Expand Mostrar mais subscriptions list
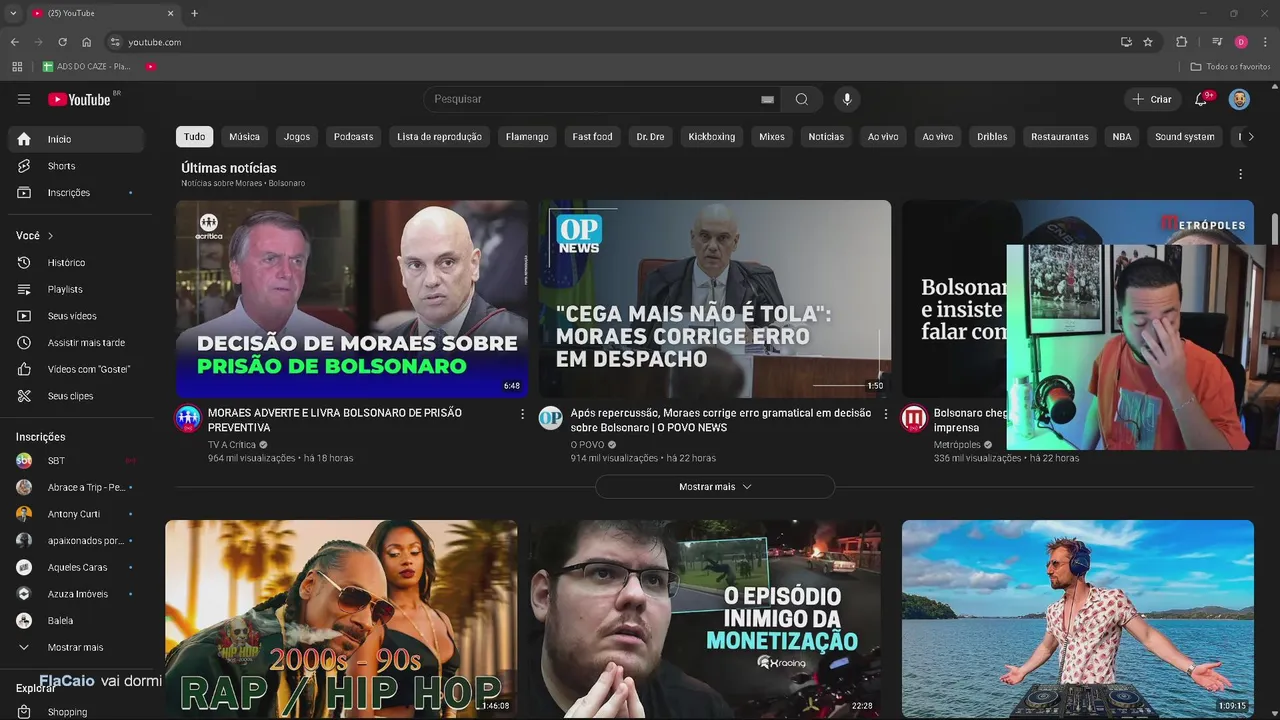Image resolution: width=1280 pixels, height=720 pixels. [75, 647]
